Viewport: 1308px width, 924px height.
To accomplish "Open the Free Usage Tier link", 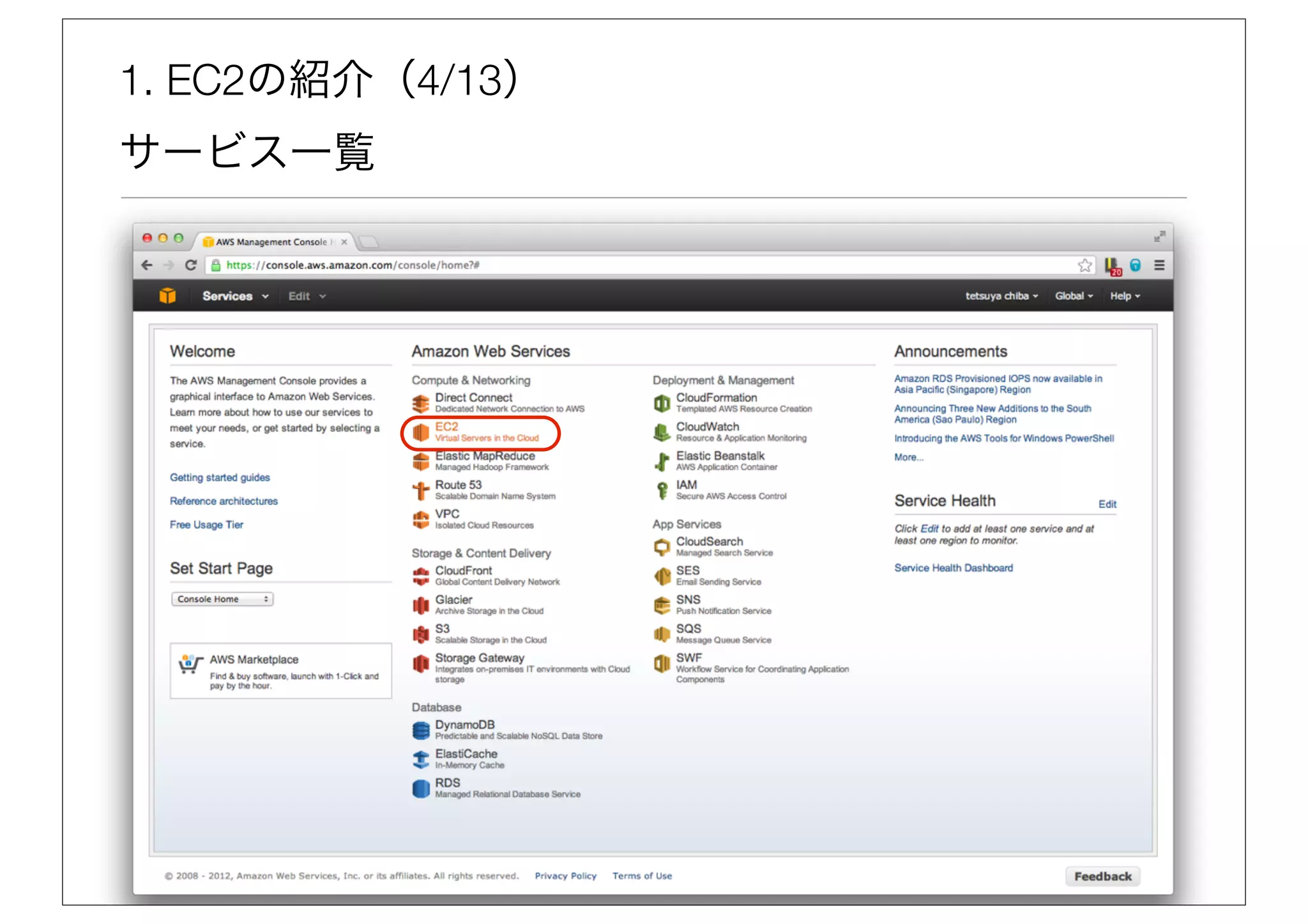I will tap(206, 525).
